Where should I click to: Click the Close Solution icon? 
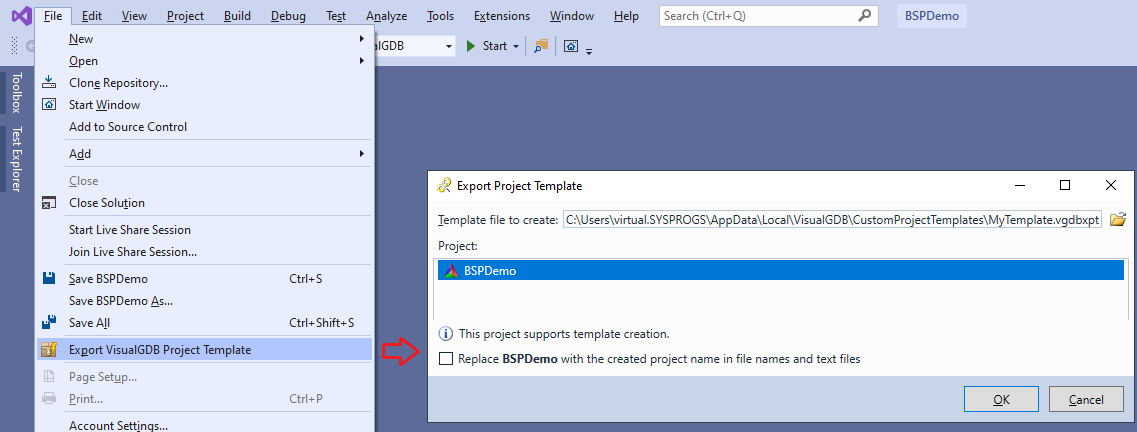tap(49, 203)
